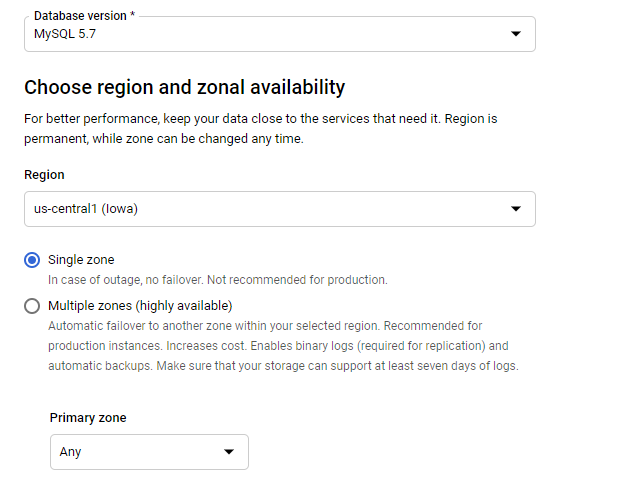Screen dimensions: 624x485
Task: Select the Multiple zones radio button
Action: tap(32, 306)
